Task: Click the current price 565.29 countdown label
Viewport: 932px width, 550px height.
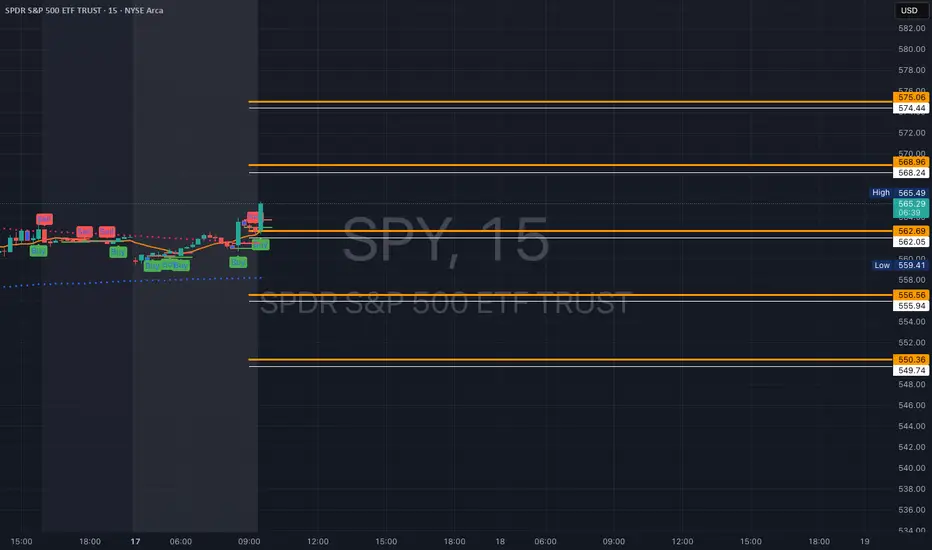Action: click(x=911, y=208)
